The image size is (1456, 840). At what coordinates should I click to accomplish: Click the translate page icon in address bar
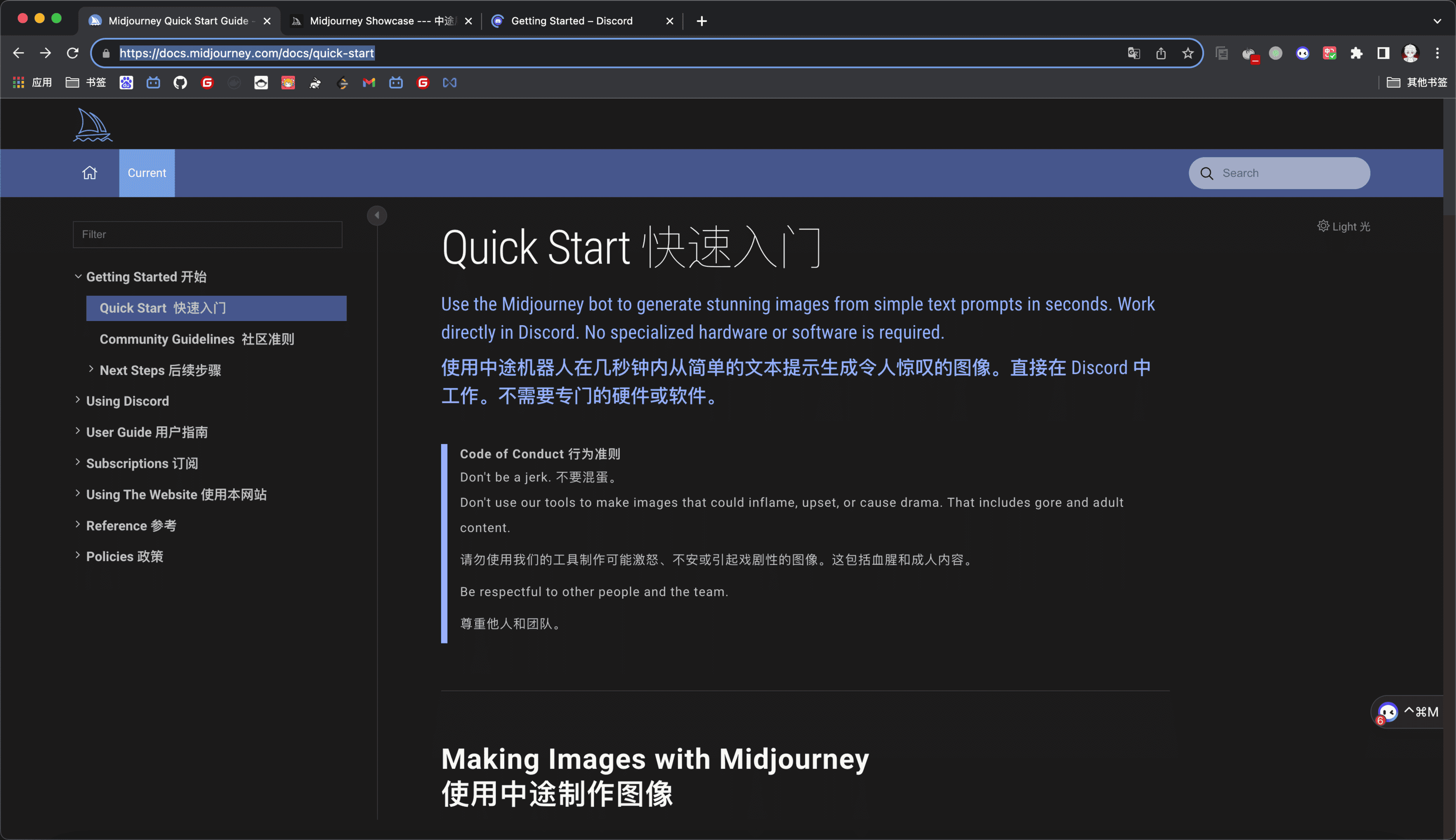point(1133,53)
